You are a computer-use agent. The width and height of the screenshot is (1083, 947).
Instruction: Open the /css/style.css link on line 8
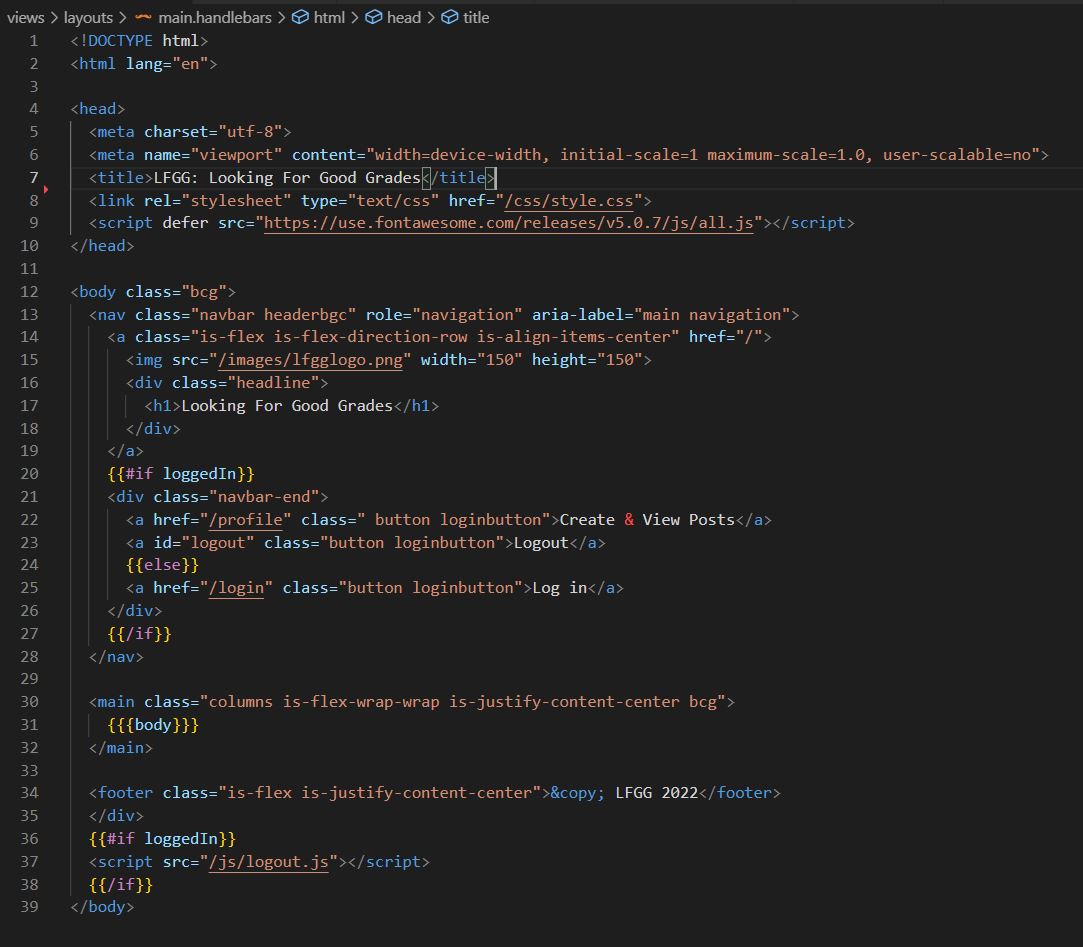point(568,201)
